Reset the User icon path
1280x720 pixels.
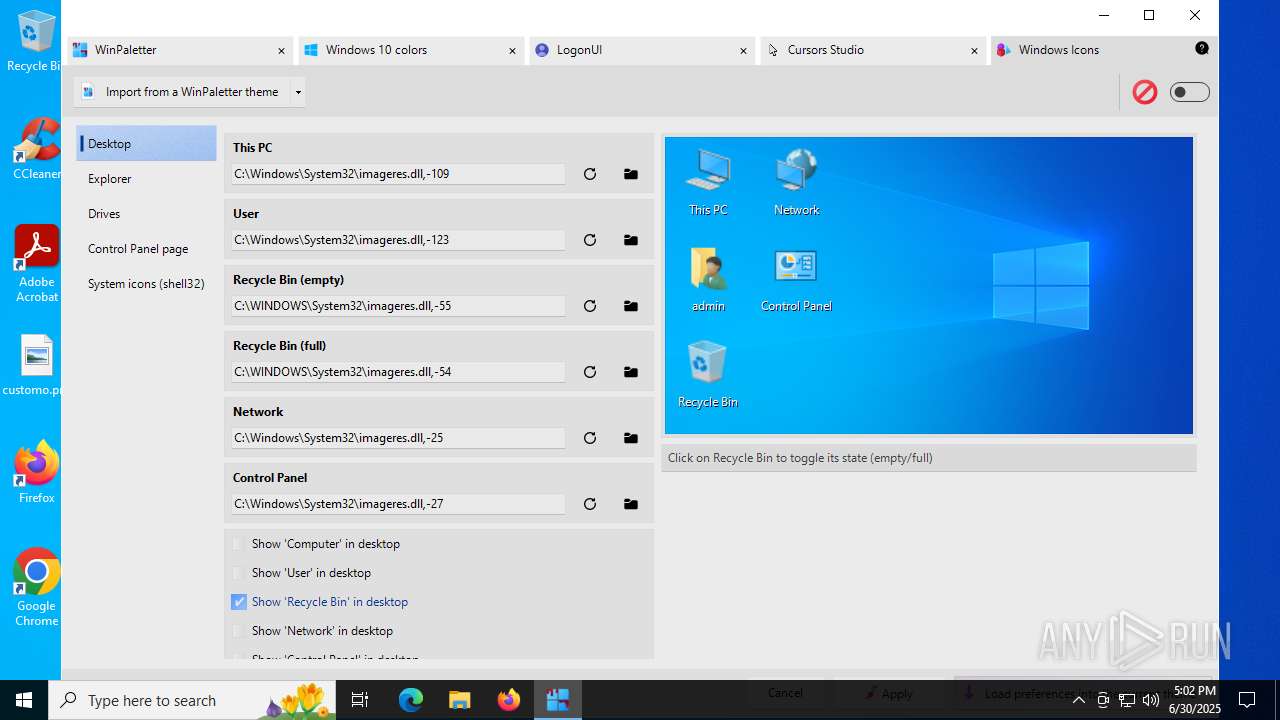590,240
